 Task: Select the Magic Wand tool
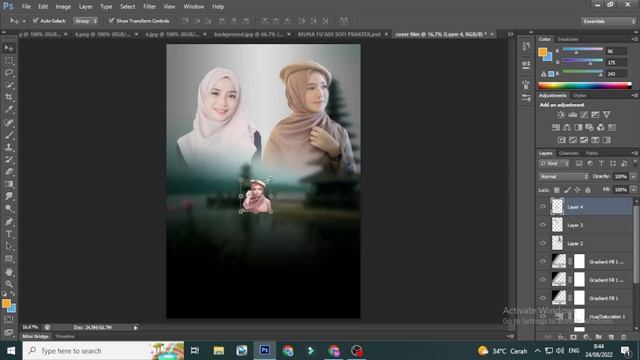click(x=9, y=85)
